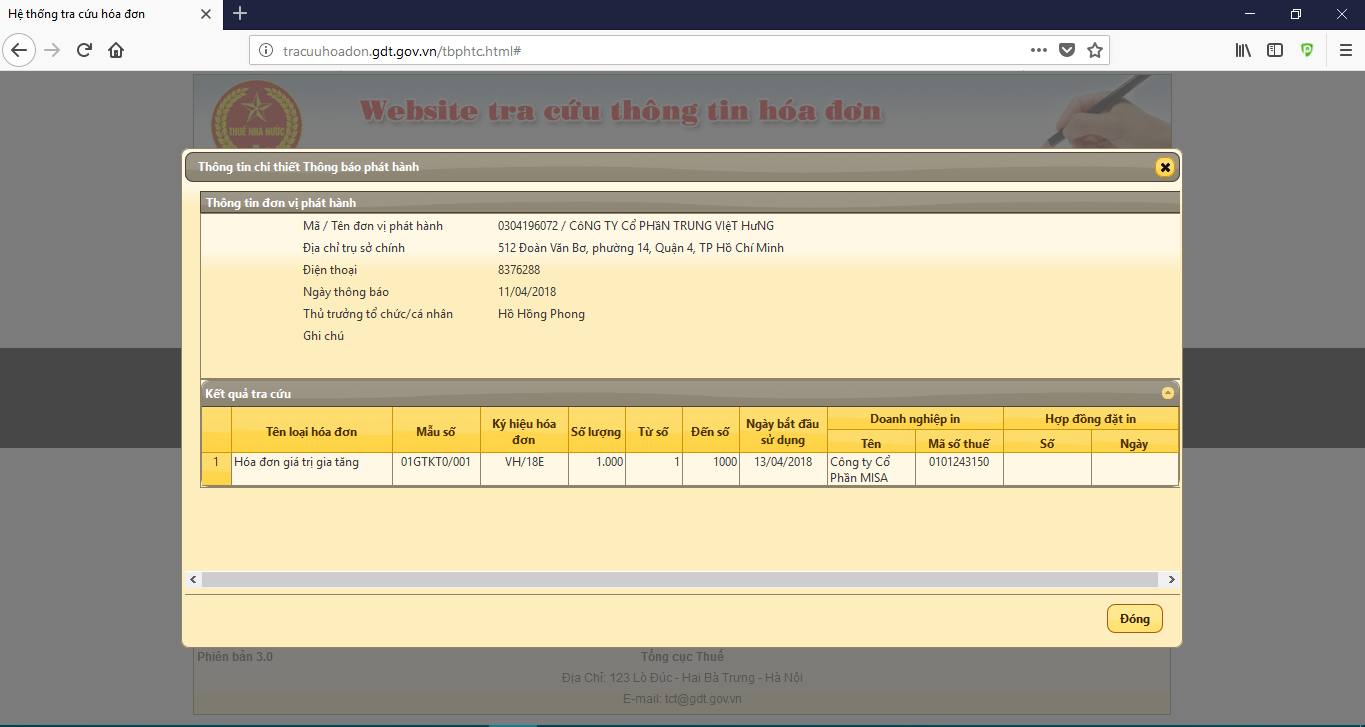Screen dimensions: 1365x727
Task: Go to browser Home page
Action: (116, 50)
